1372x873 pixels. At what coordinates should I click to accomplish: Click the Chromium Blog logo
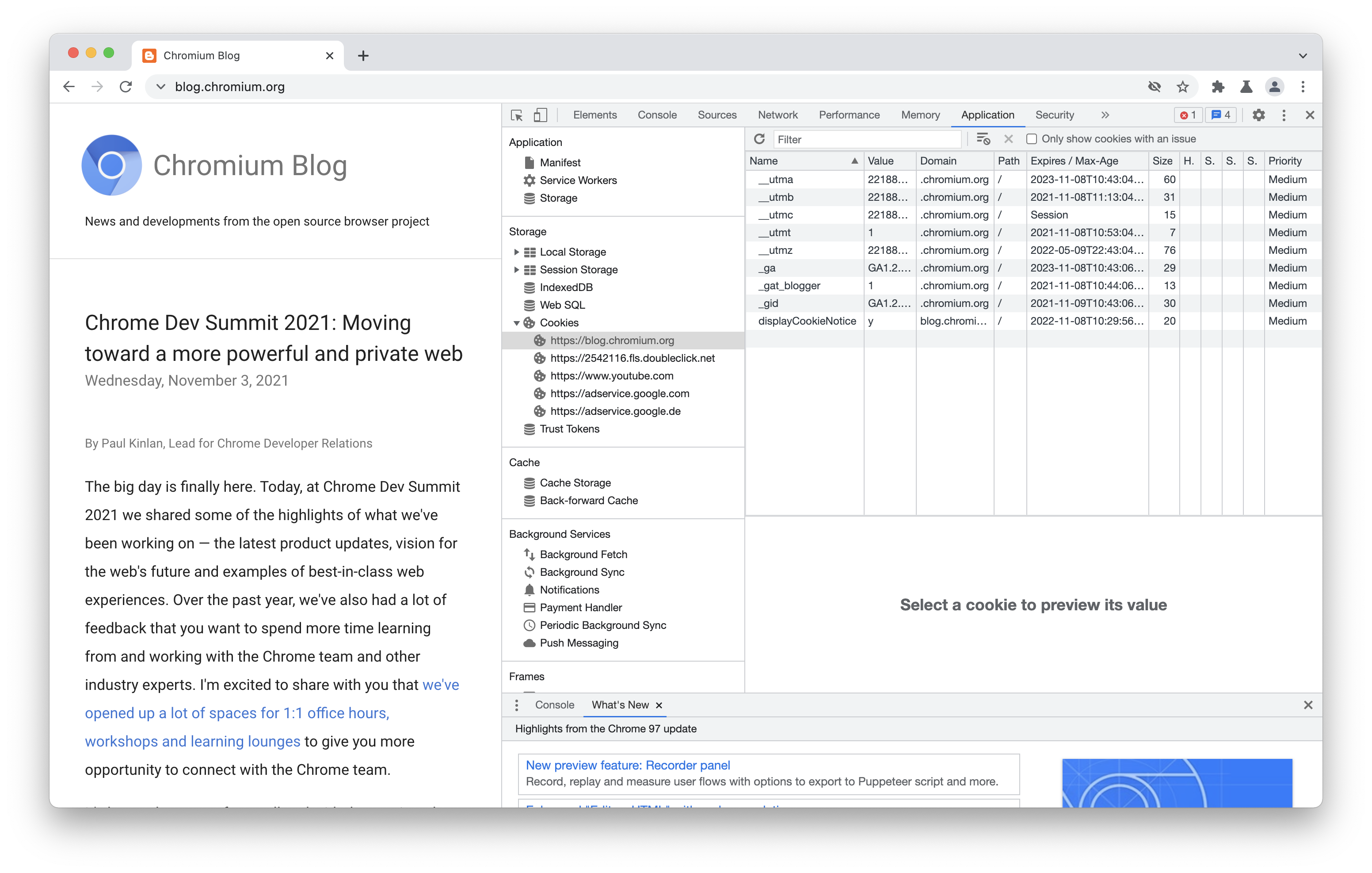click(112, 165)
